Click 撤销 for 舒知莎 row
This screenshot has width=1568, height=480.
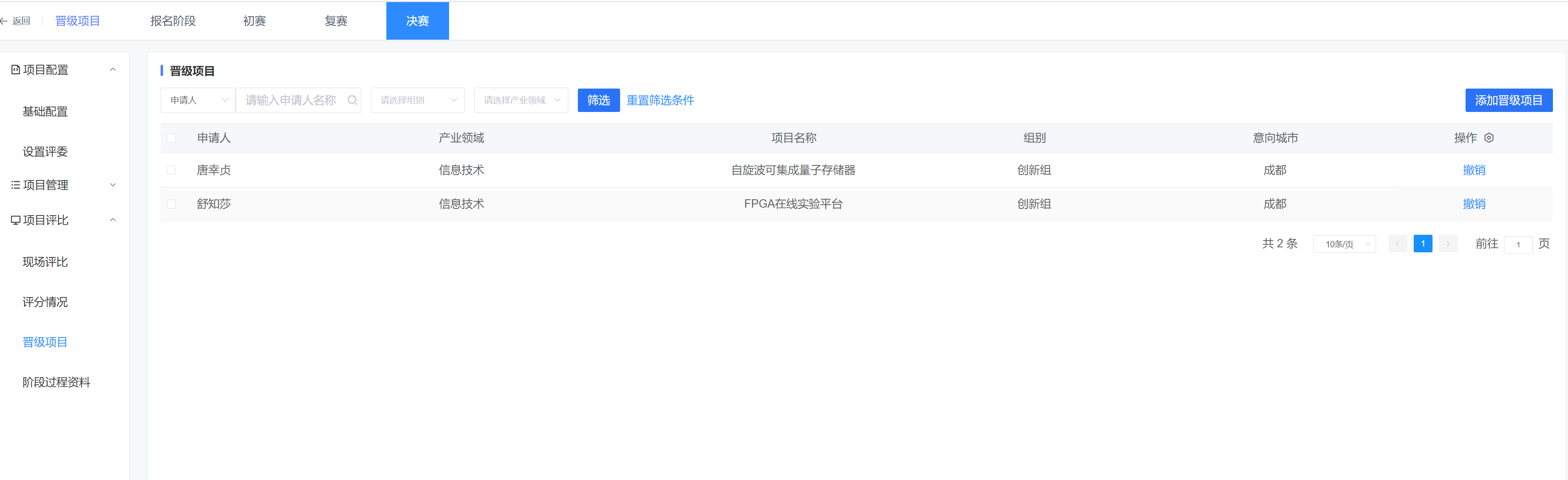1474,204
